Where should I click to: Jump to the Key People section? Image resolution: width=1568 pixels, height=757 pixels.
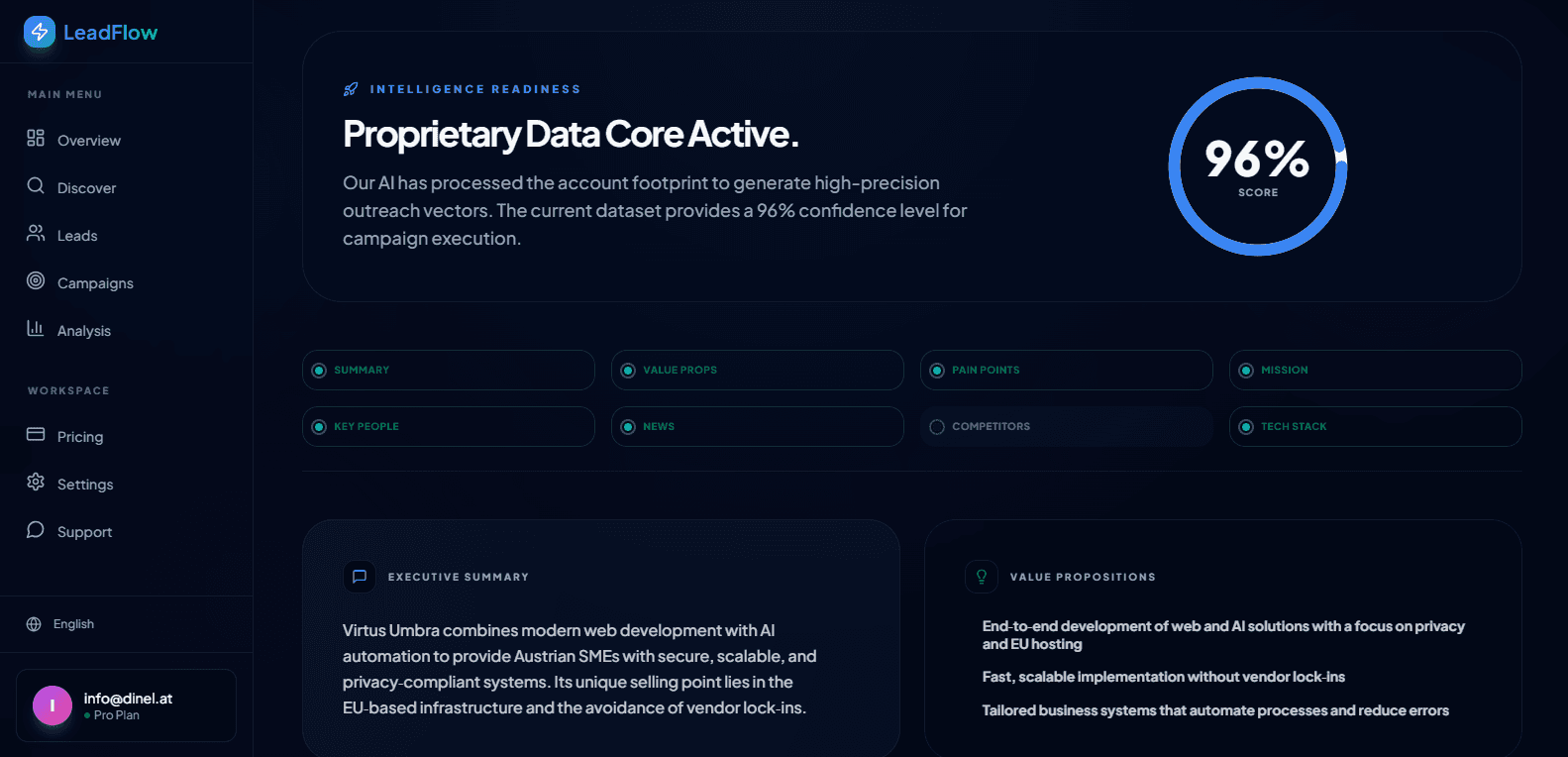(x=448, y=427)
